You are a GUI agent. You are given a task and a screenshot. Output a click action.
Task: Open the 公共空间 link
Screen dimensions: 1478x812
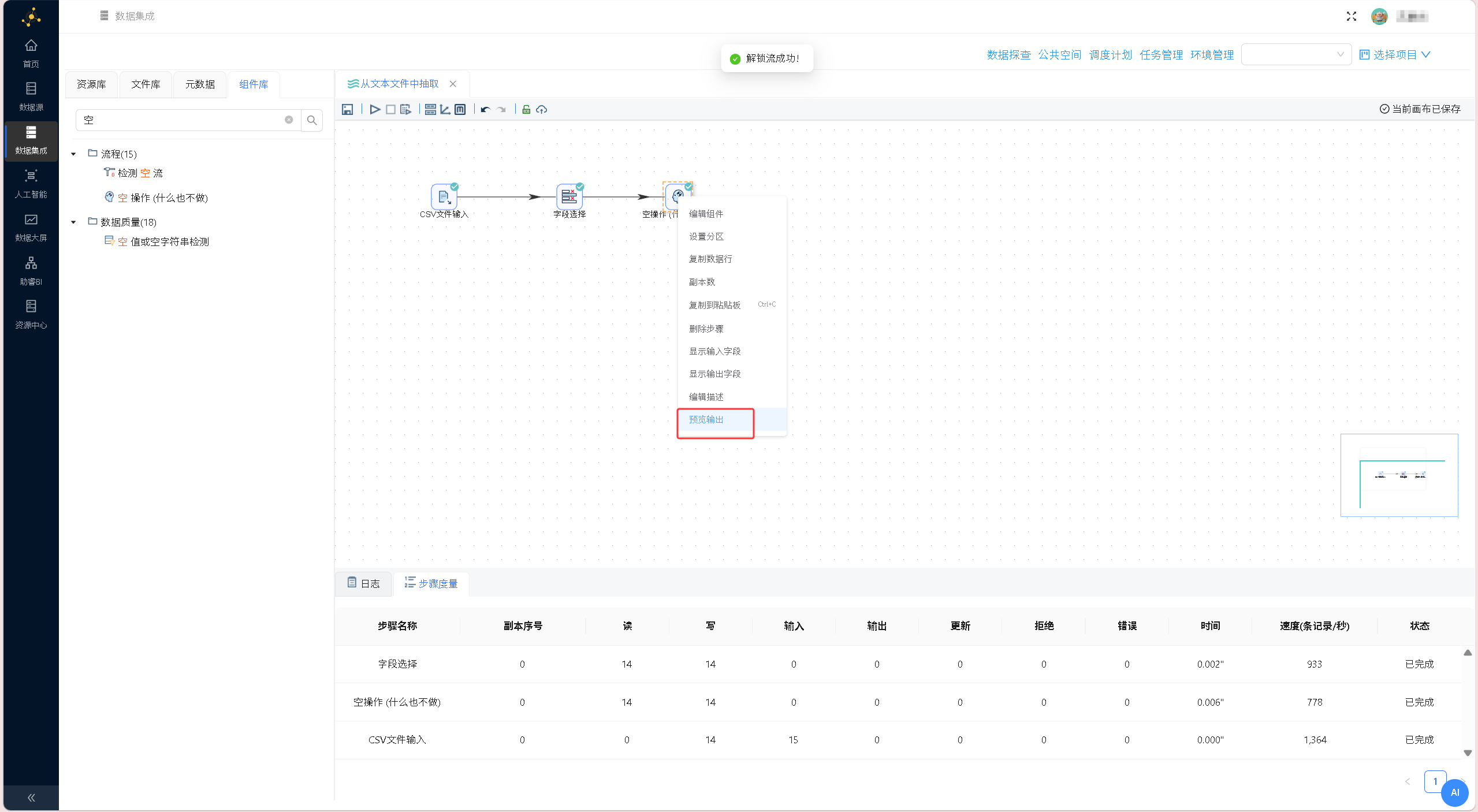coord(1059,54)
